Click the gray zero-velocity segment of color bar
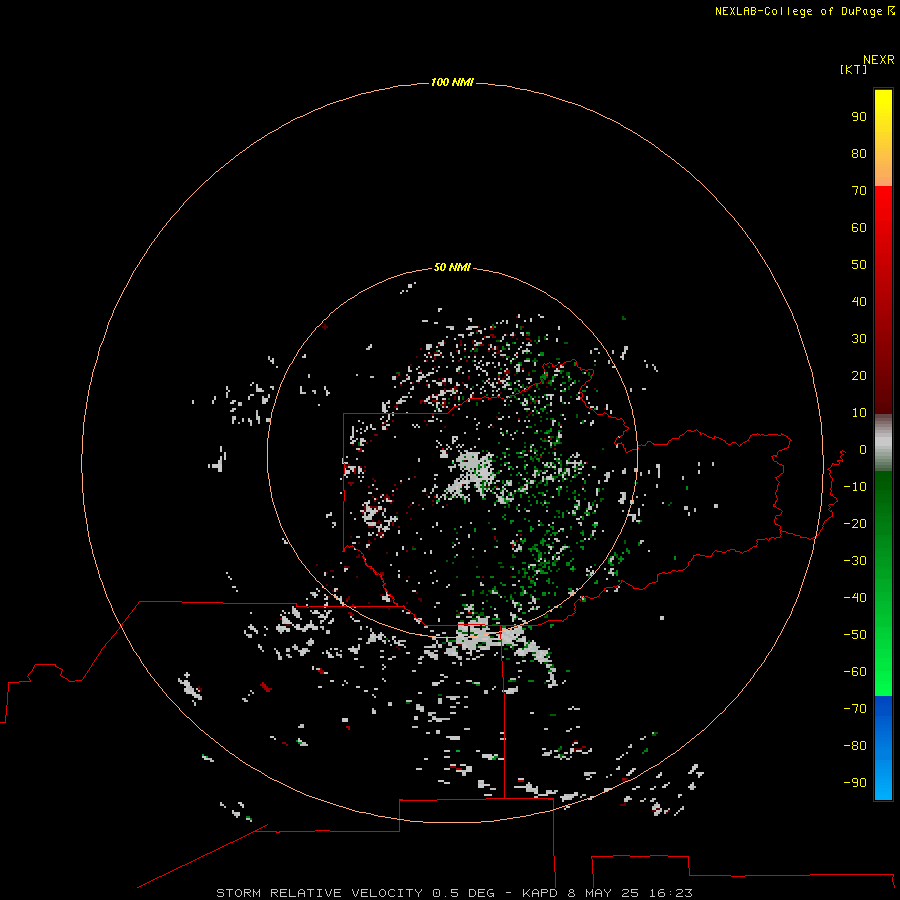Viewport: 900px width, 900px height. click(x=883, y=443)
